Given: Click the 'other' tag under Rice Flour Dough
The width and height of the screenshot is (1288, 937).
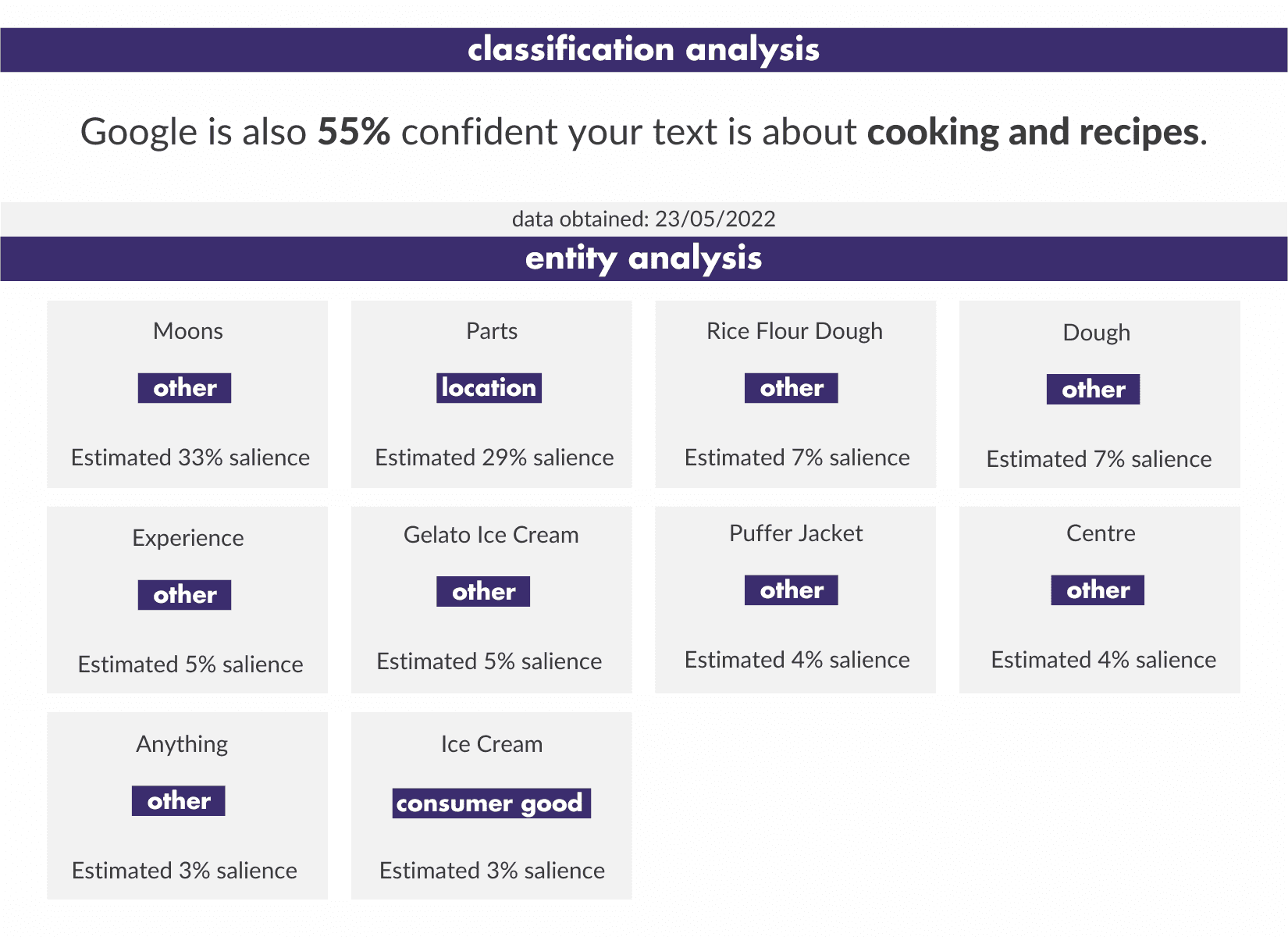Looking at the screenshot, I should [791, 388].
